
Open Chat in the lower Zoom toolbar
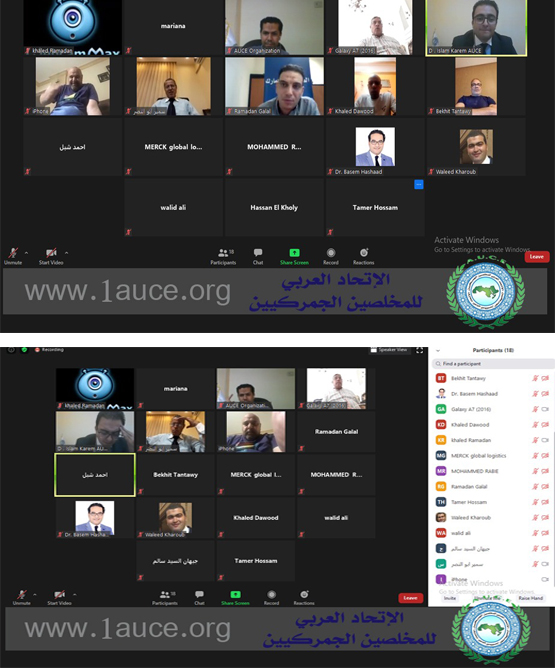click(x=199, y=597)
